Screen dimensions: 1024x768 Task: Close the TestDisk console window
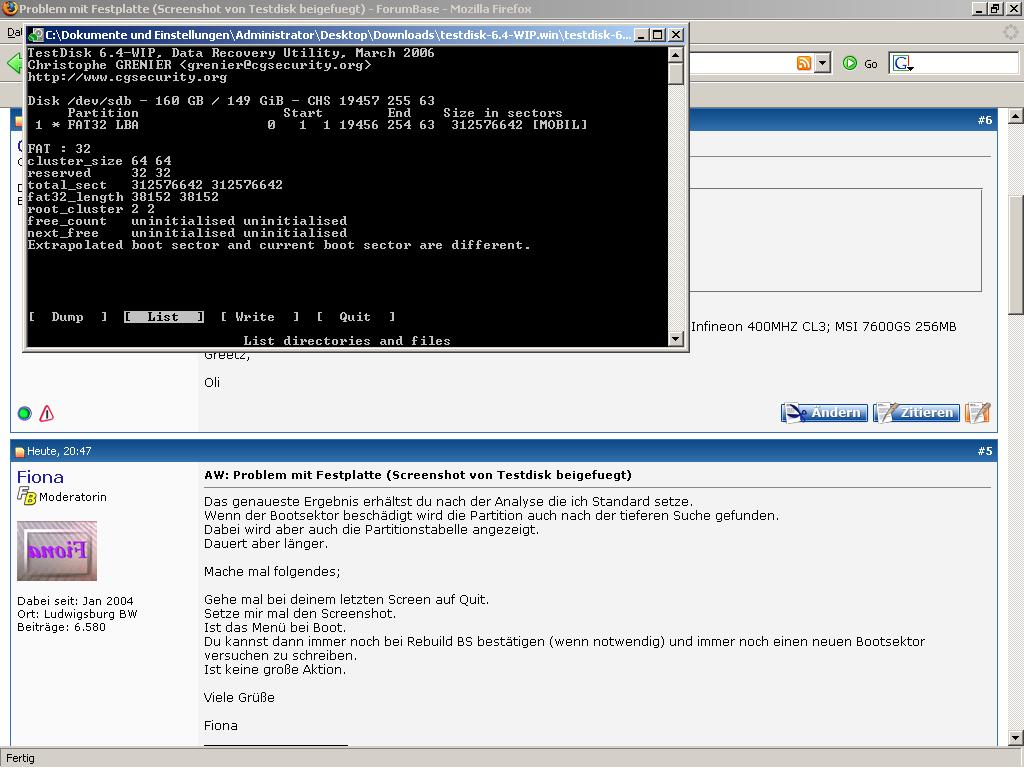click(677, 35)
